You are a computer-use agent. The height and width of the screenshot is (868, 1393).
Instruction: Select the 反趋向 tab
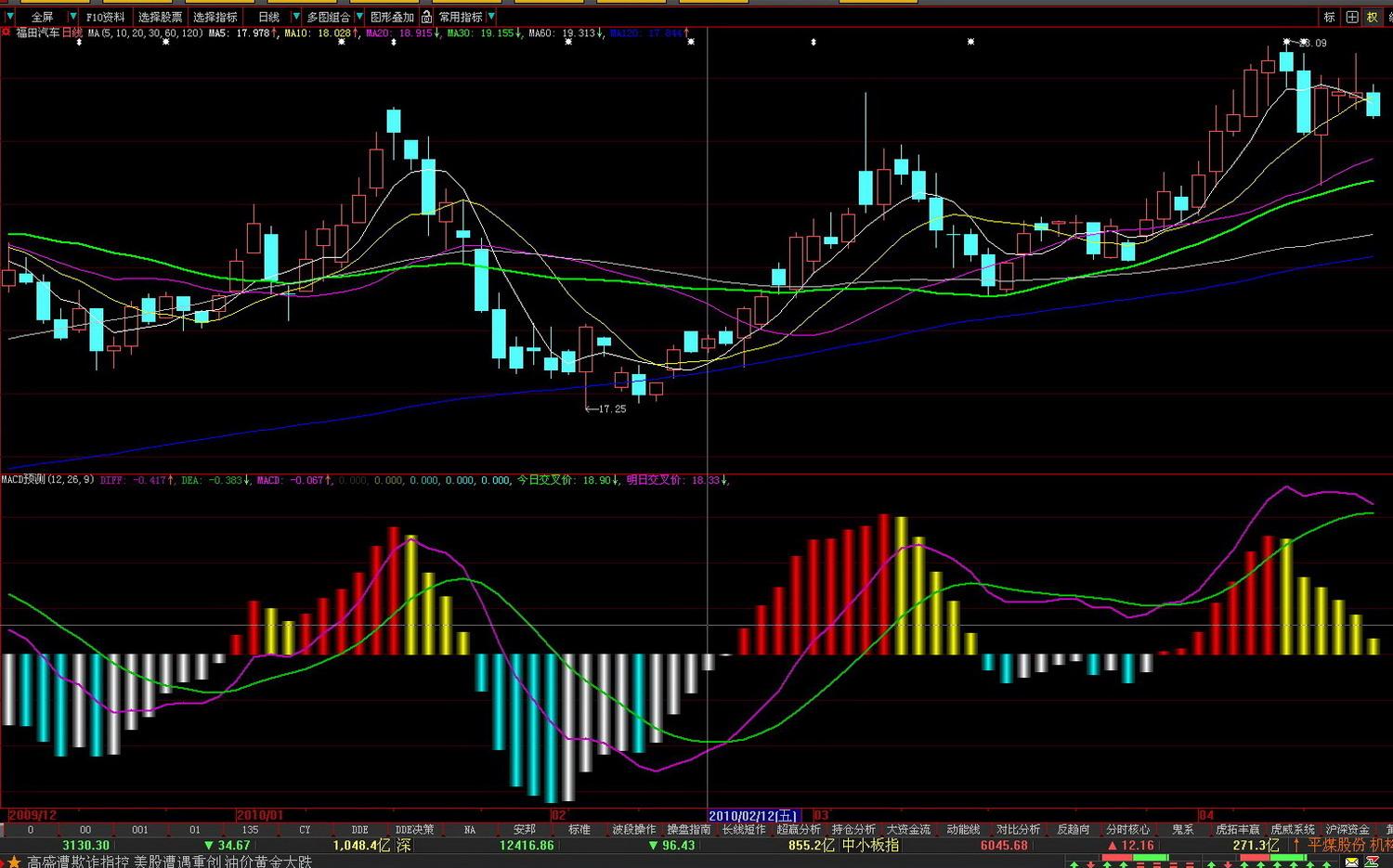(1073, 830)
